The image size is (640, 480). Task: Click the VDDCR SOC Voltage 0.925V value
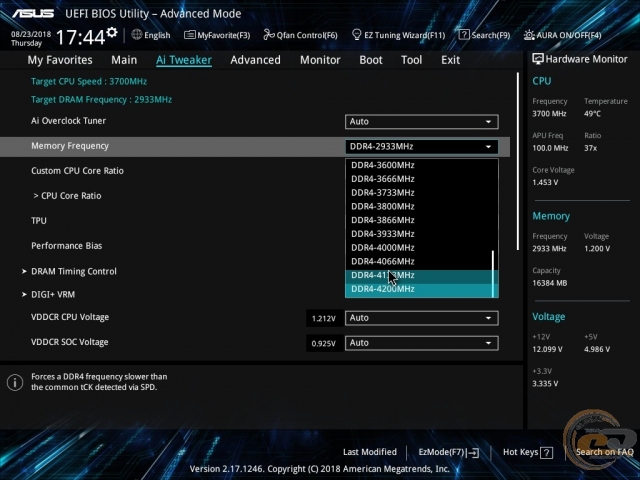point(324,343)
